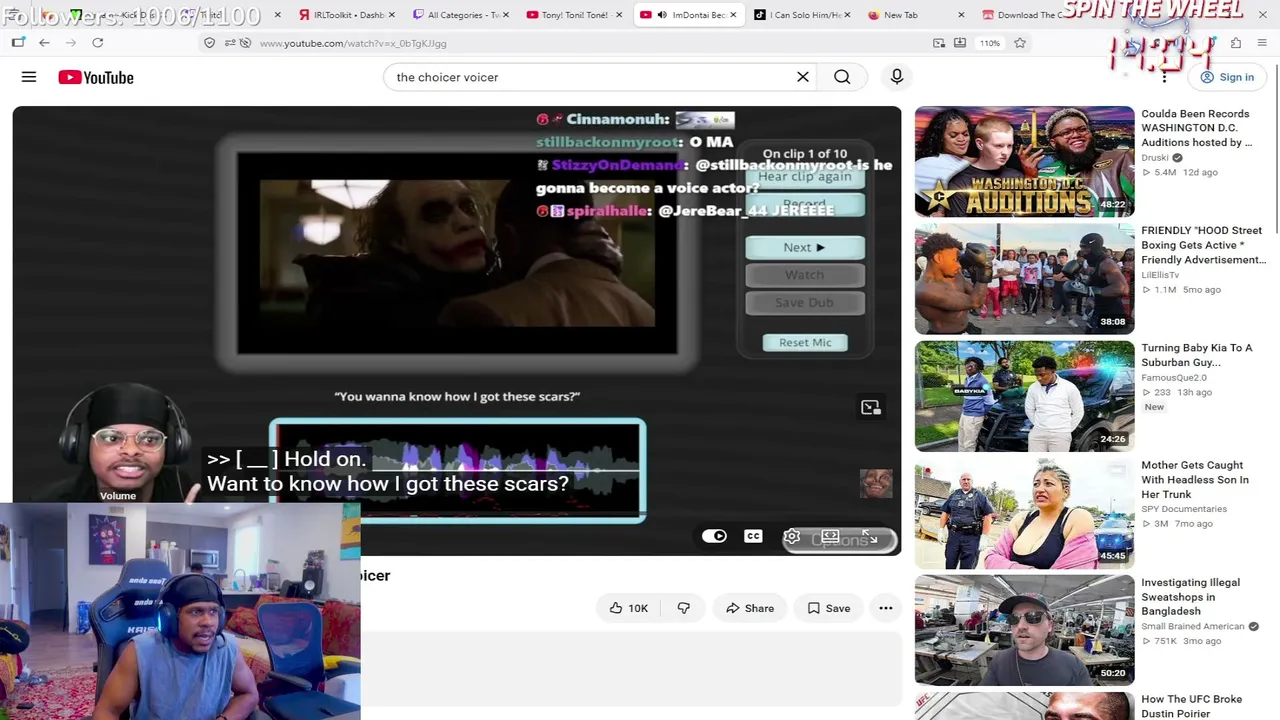Open the SPY Documentaries channel link
Viewport: 1280px width, 720px height.
pyautogui.click(x=1184, y=509)
